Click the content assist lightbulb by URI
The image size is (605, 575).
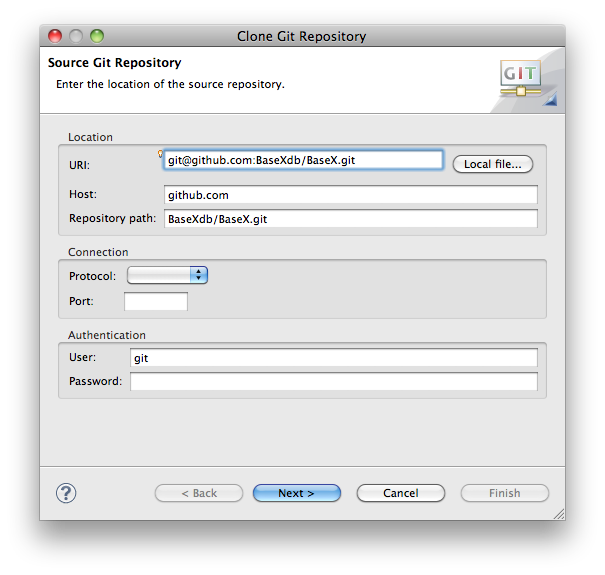pos(161,154)
